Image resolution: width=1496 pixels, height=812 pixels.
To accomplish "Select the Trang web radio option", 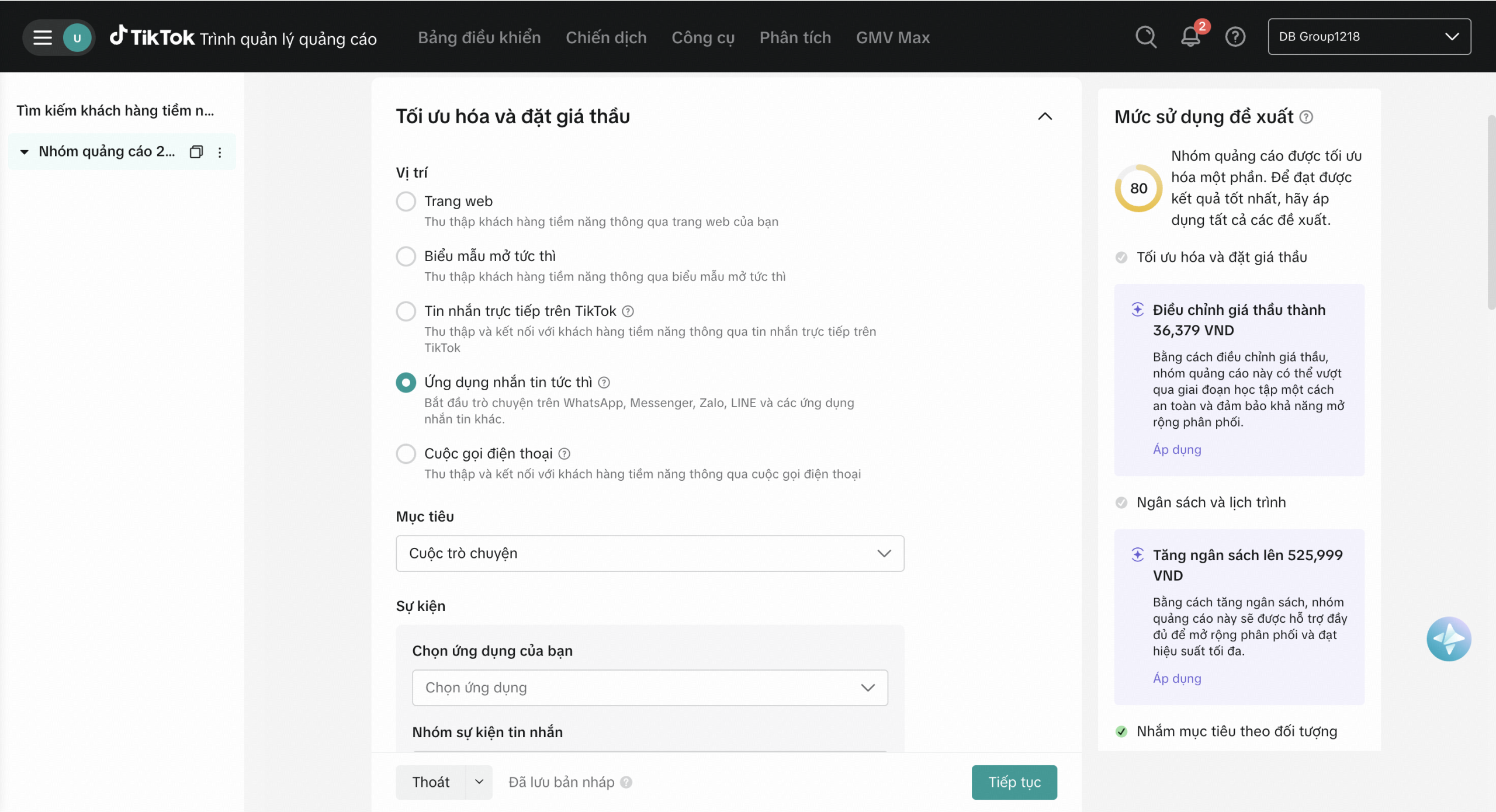I will (x=406, y=202).
